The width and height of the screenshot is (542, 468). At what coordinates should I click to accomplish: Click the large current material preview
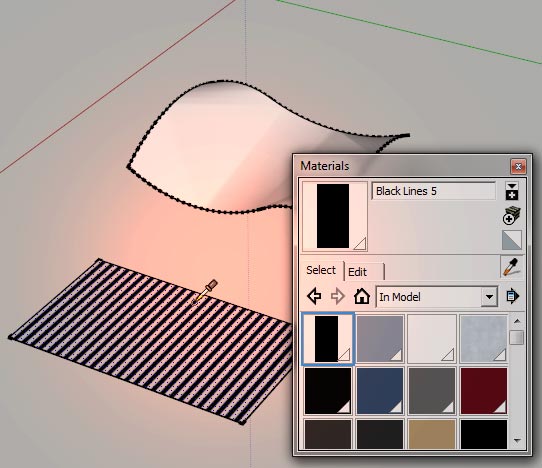pyautogui.click(x=335, y=216)
